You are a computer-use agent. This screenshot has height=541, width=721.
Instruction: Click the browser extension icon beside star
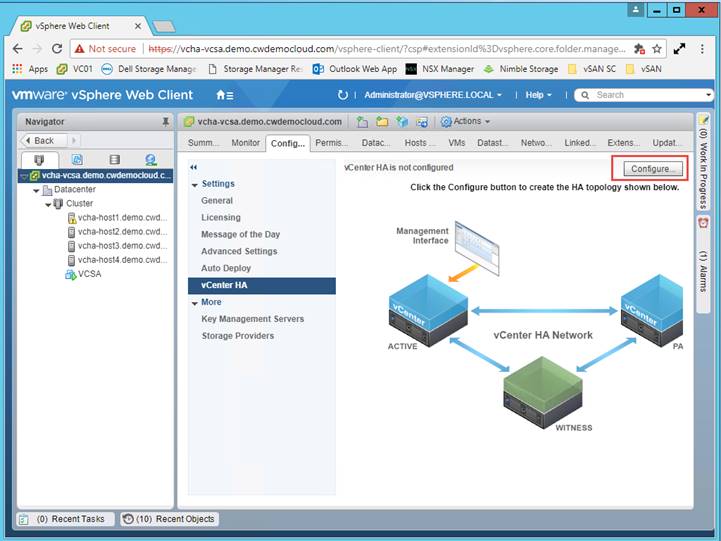(639, 49)
